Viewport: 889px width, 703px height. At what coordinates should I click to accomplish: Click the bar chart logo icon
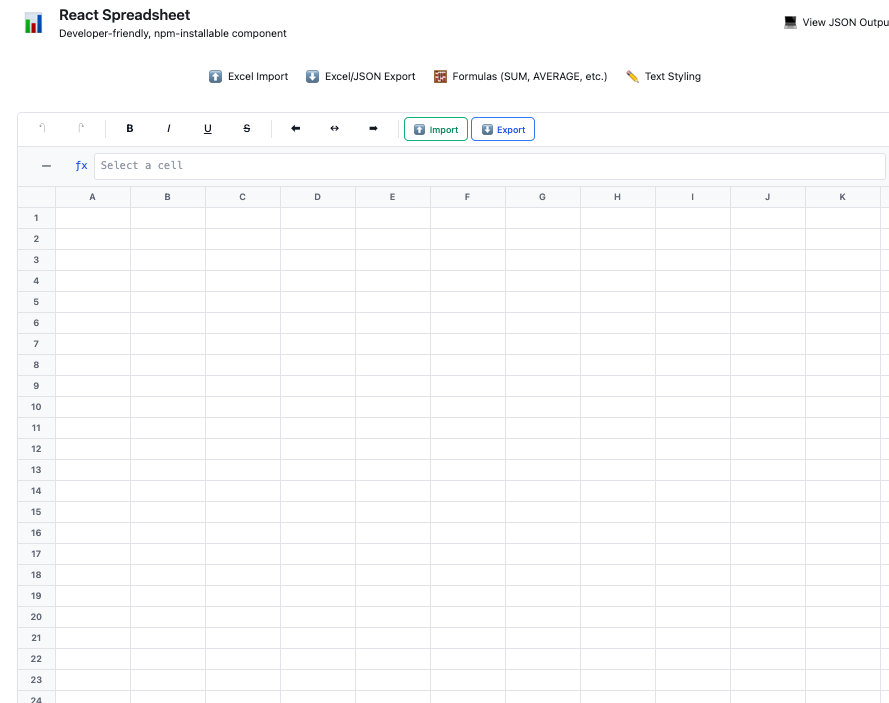33,23
